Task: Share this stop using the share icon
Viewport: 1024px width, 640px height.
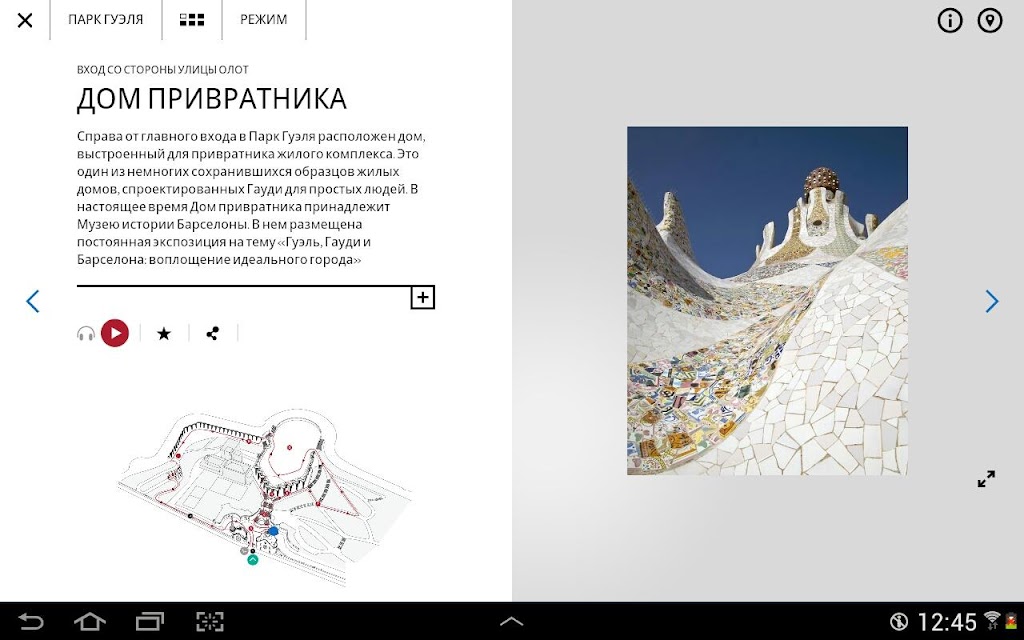Action: click(212, 334)
